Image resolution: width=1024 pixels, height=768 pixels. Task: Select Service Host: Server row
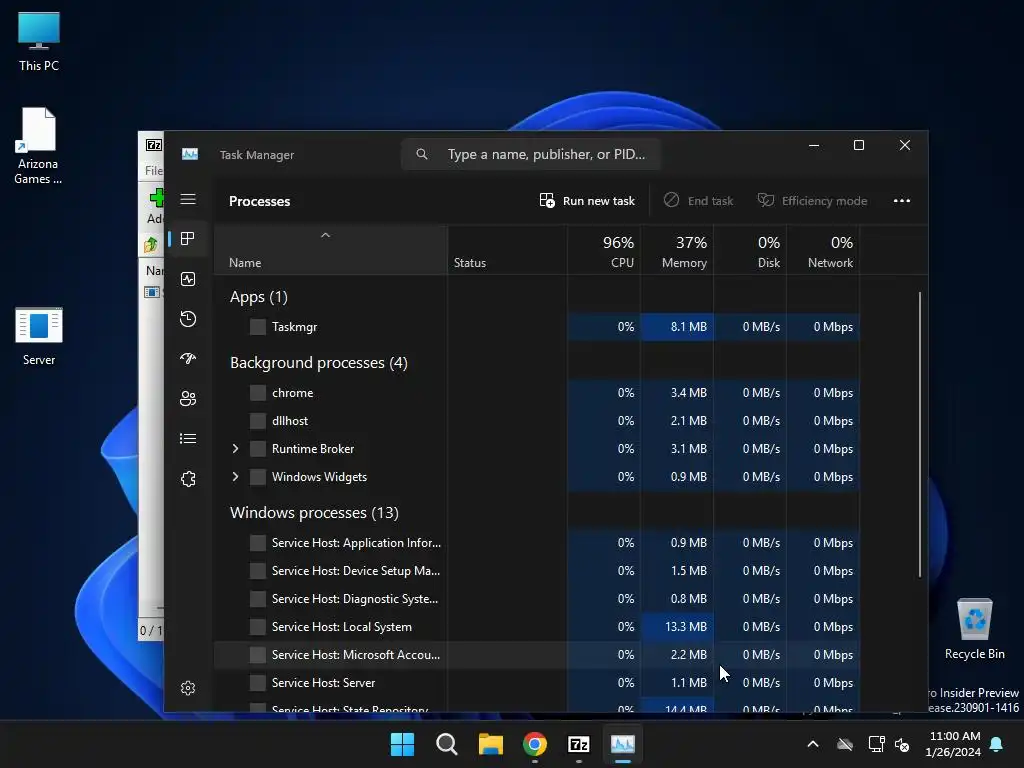537,683
